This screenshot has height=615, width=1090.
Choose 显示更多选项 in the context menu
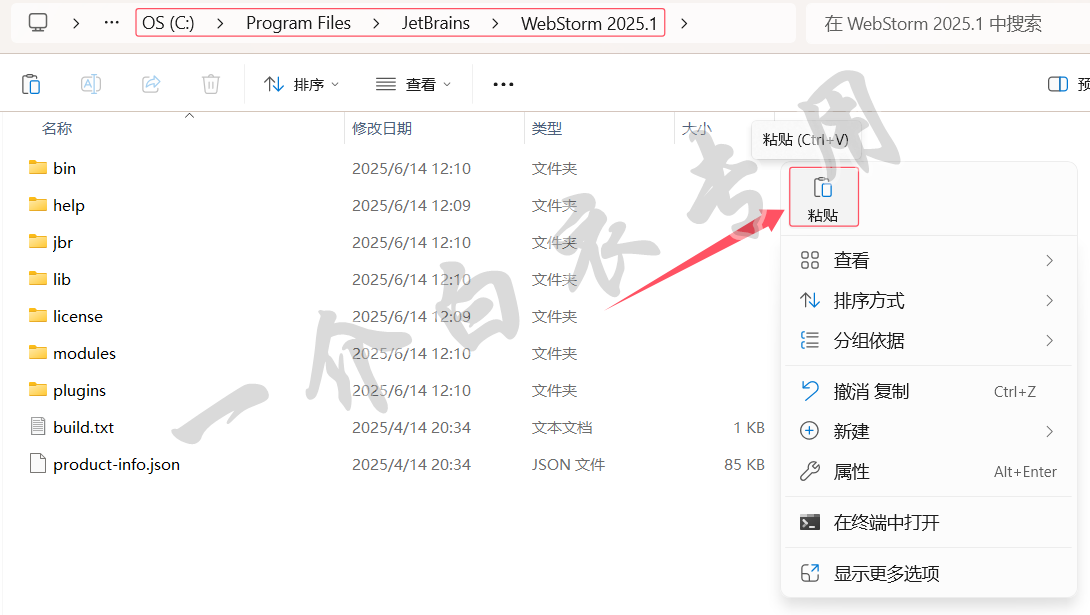pos(928,573)
